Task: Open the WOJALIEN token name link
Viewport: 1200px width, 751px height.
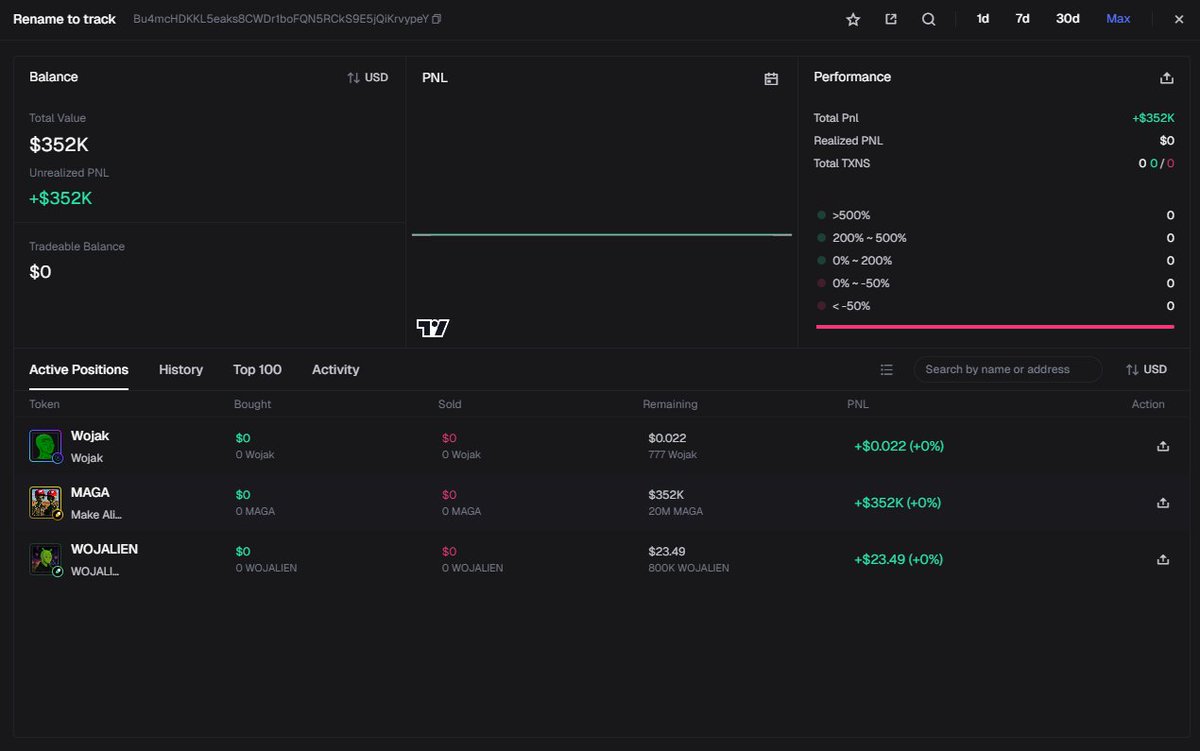Action: (104, 549)
